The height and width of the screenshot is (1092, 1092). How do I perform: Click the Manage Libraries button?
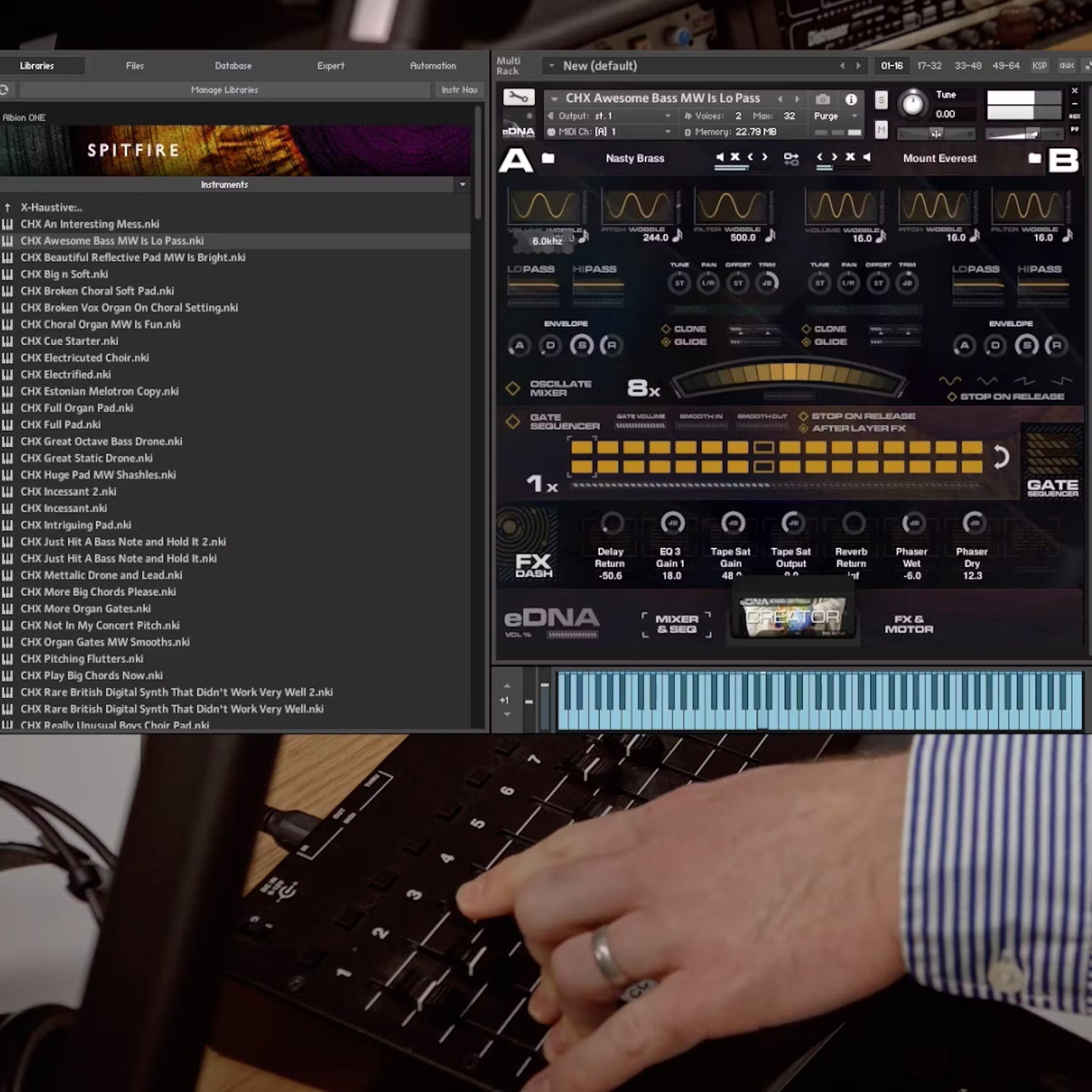(x=224, y=90)
